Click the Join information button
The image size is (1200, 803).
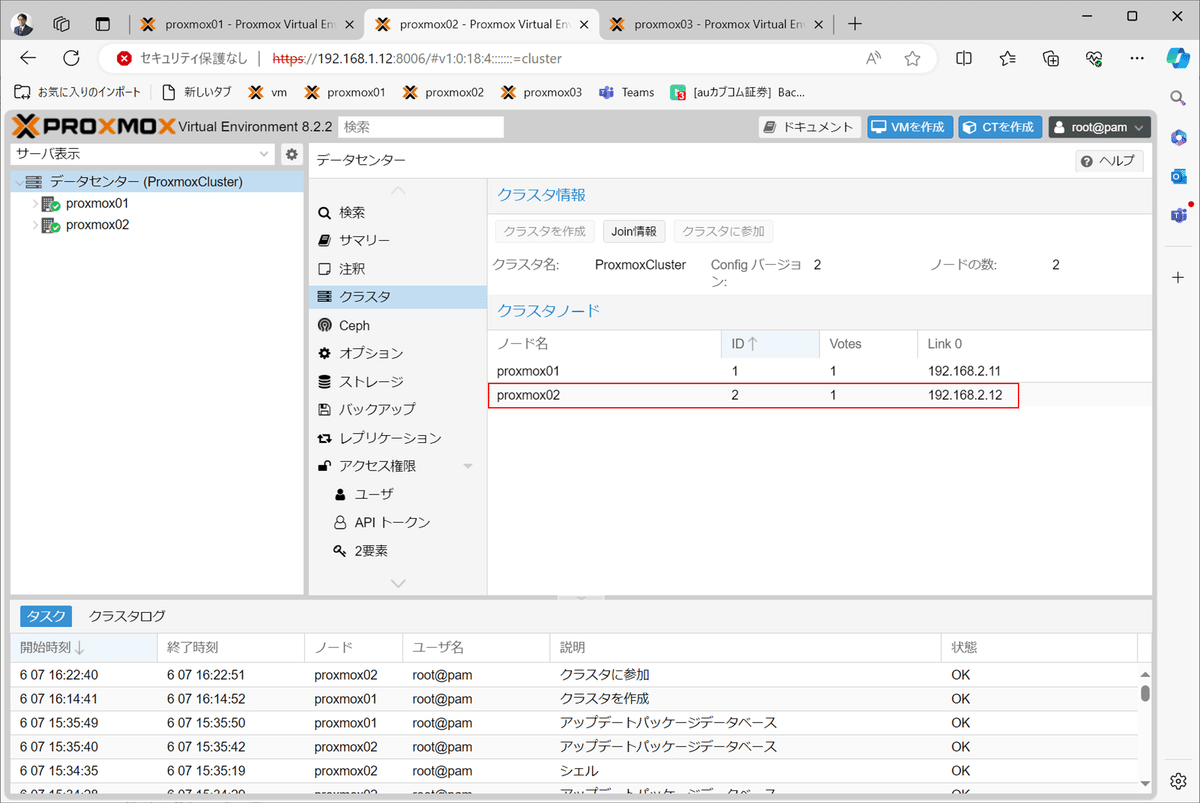coord(634,231)
